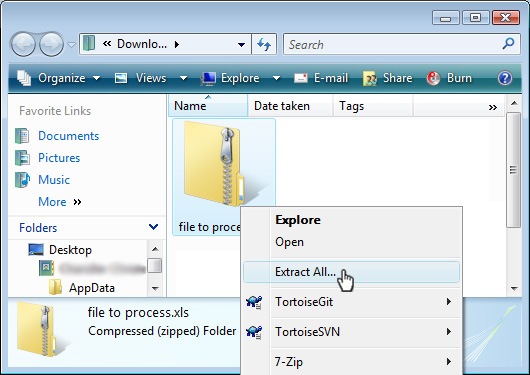Refresh the folder with the refresh button
530x375 pixels.
(x=264, y=44)
